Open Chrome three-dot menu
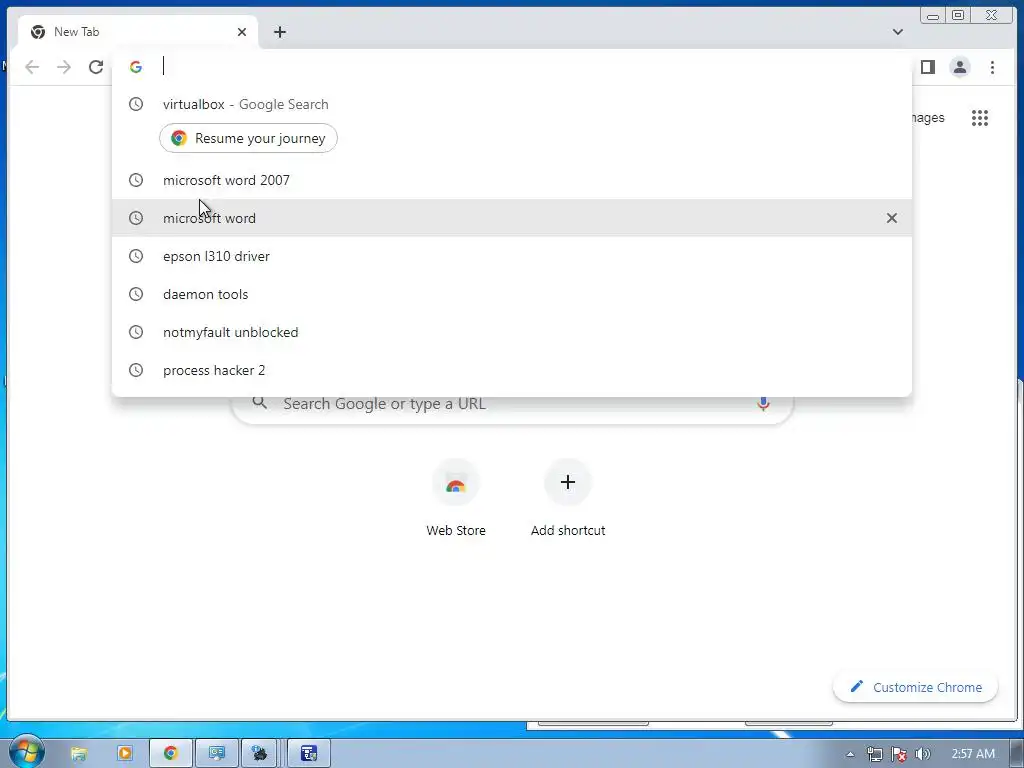 coord(992,67)
